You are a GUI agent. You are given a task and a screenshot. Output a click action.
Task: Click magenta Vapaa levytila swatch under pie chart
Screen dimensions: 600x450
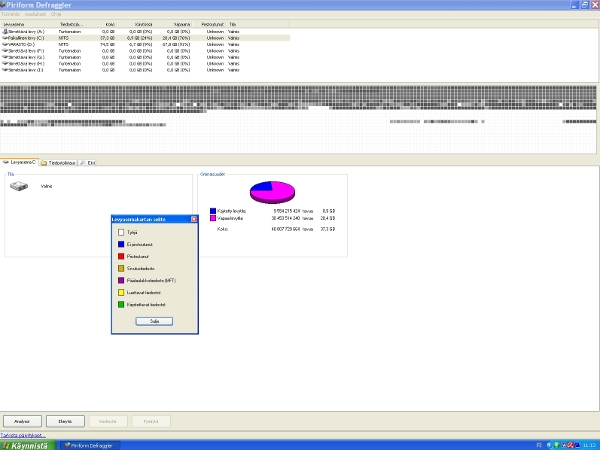[x=213, y=218]
